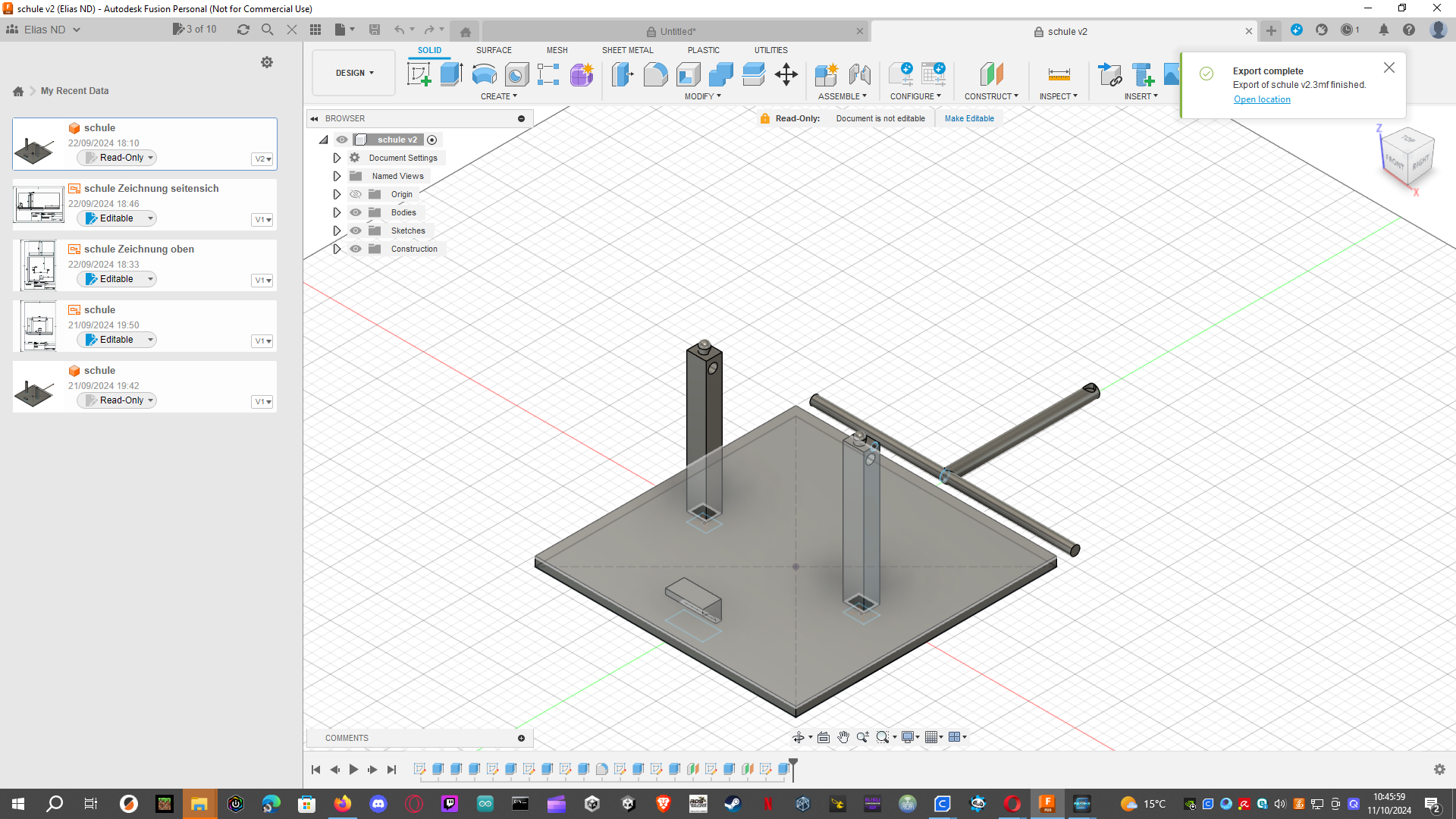Select the Offset Plane construct tool
Viewport: 1456px width, 819px height.
tap(991, 74)
